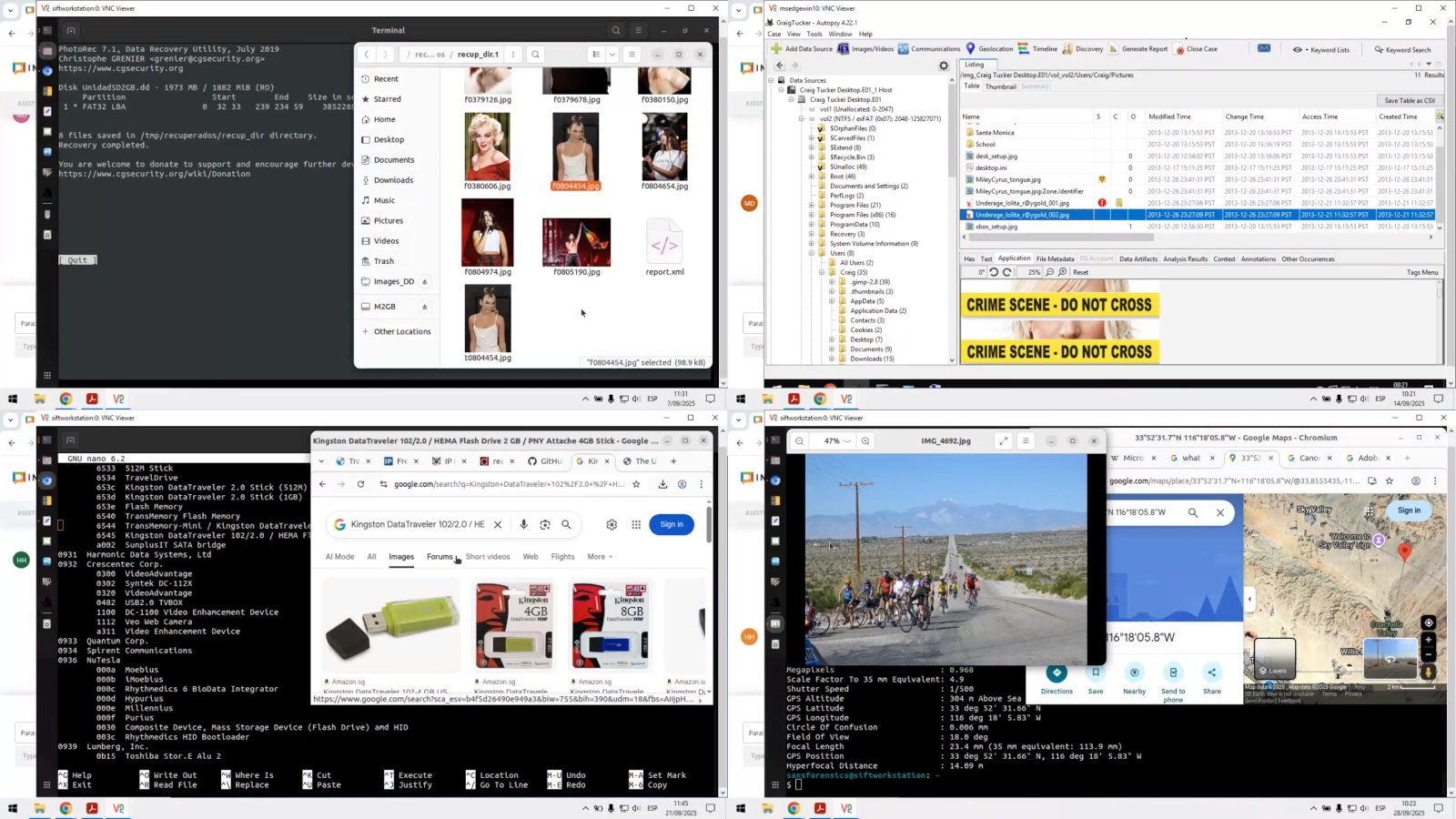Viewport: 1456px width, 819px height.
Task: Eject the Images_DD drive in Files
Action: [x=424, y=282]
